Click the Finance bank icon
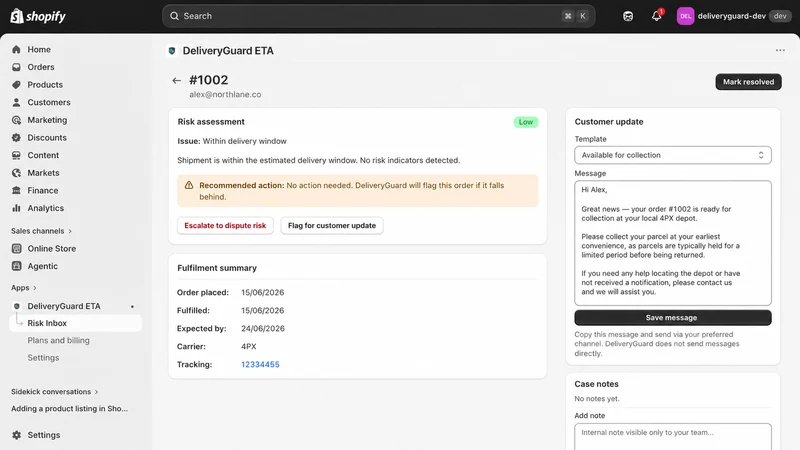Viewport: 800px width, 450px height. [16, 190]
